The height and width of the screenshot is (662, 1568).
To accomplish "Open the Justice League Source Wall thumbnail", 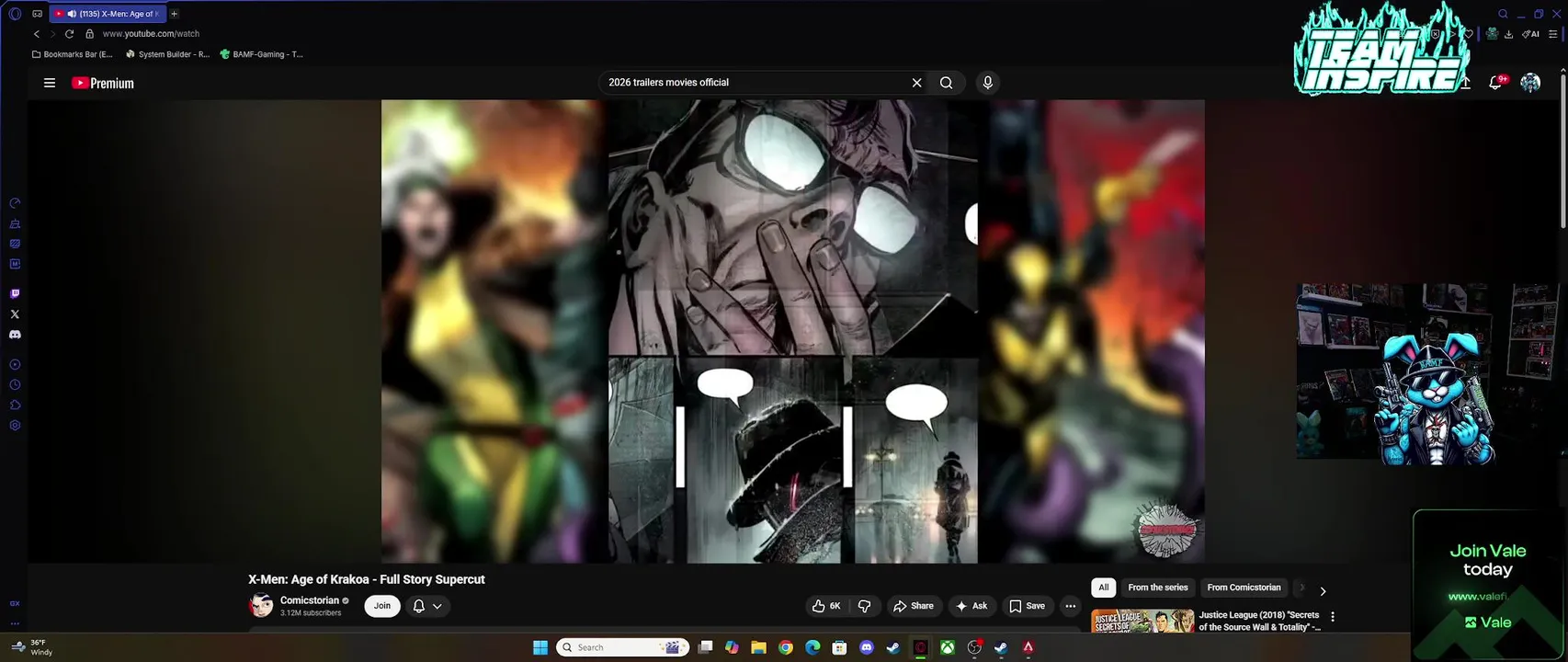I will (1142, 621).
